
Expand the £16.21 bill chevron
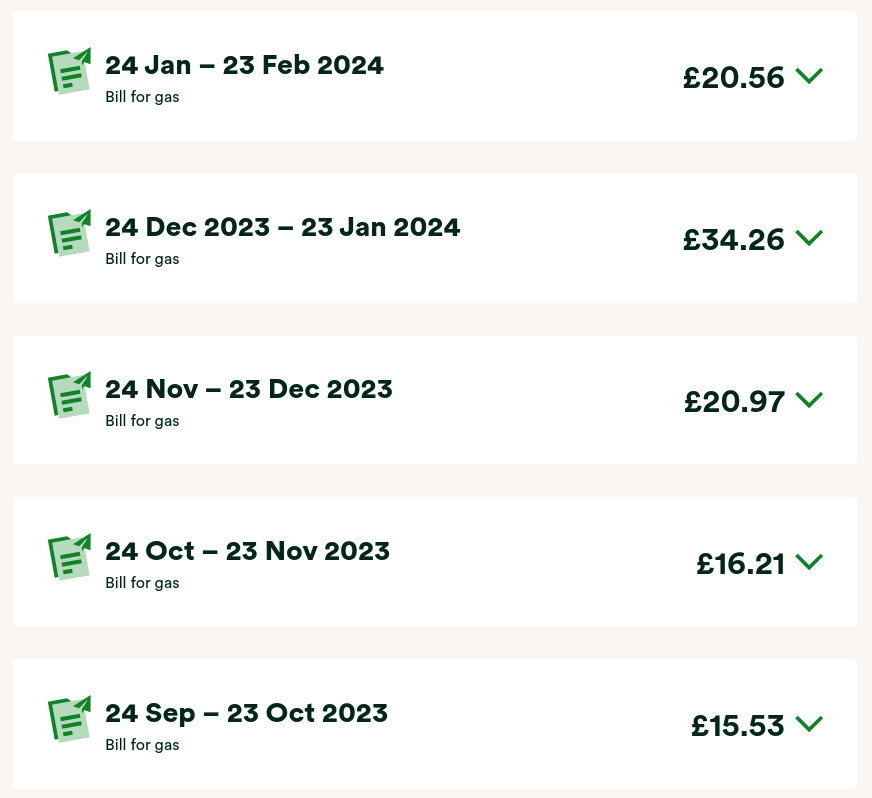click(809, 562)
